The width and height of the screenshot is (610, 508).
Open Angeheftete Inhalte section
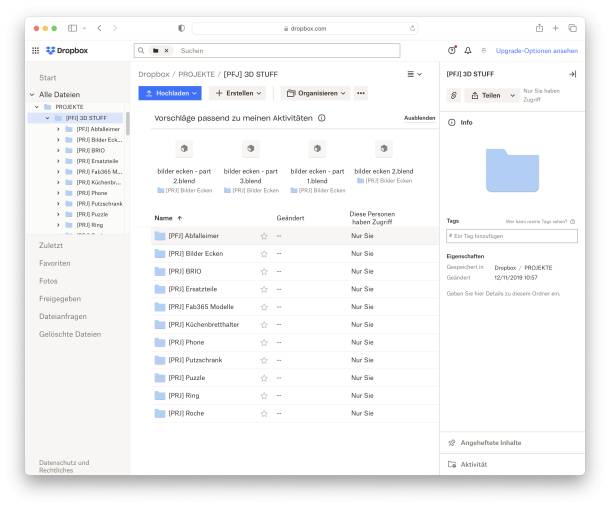click(491, 443)
